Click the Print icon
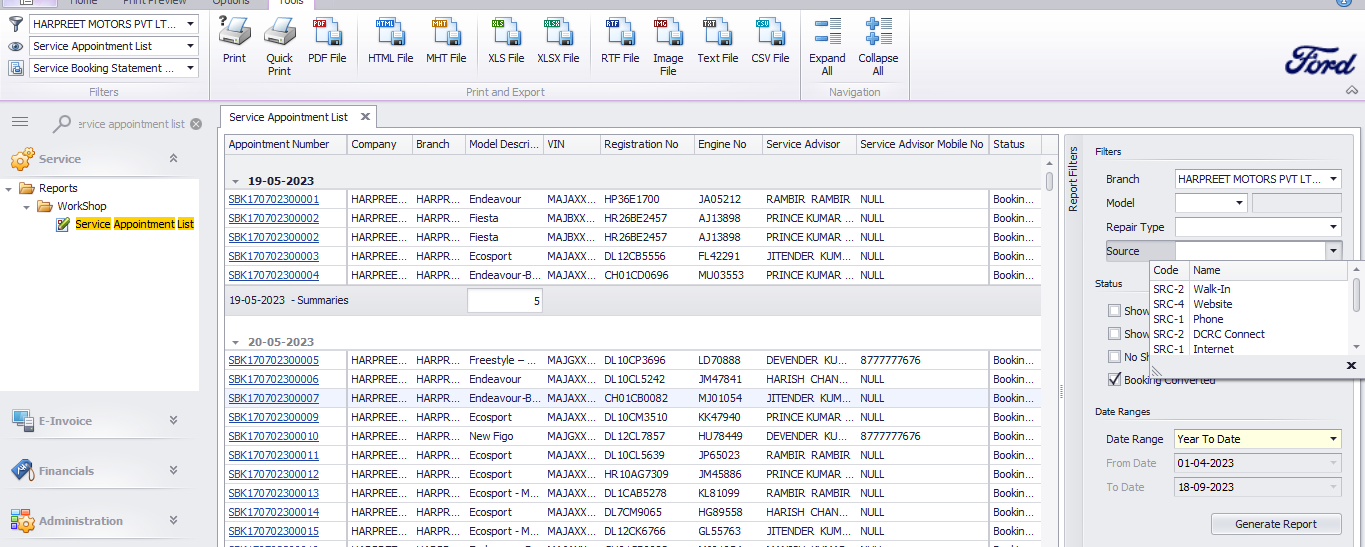The image size is (1365, 547). coord(234,41)
